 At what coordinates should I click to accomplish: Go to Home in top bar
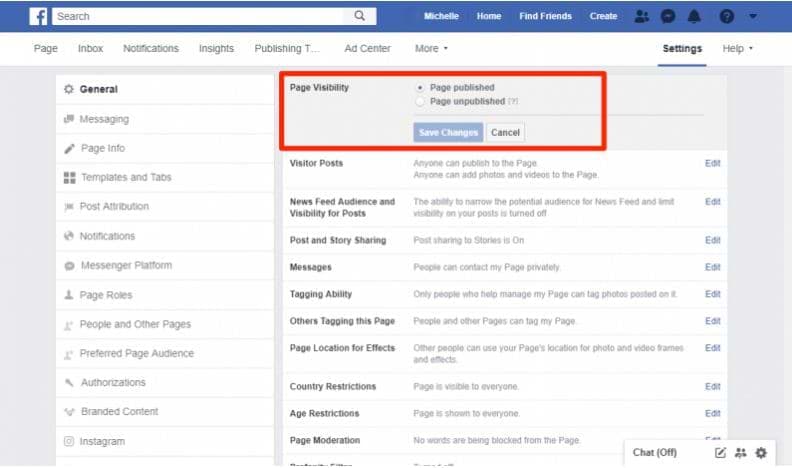(x=488, y=16)
